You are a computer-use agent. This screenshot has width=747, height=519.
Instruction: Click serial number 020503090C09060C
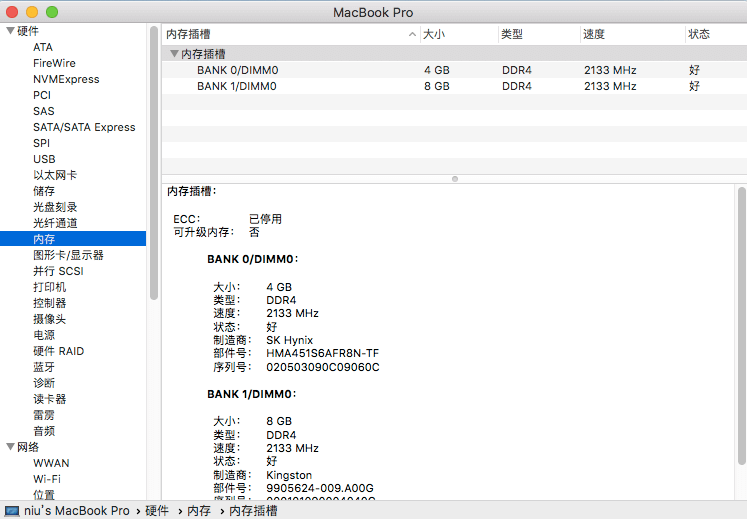(323, 367)
